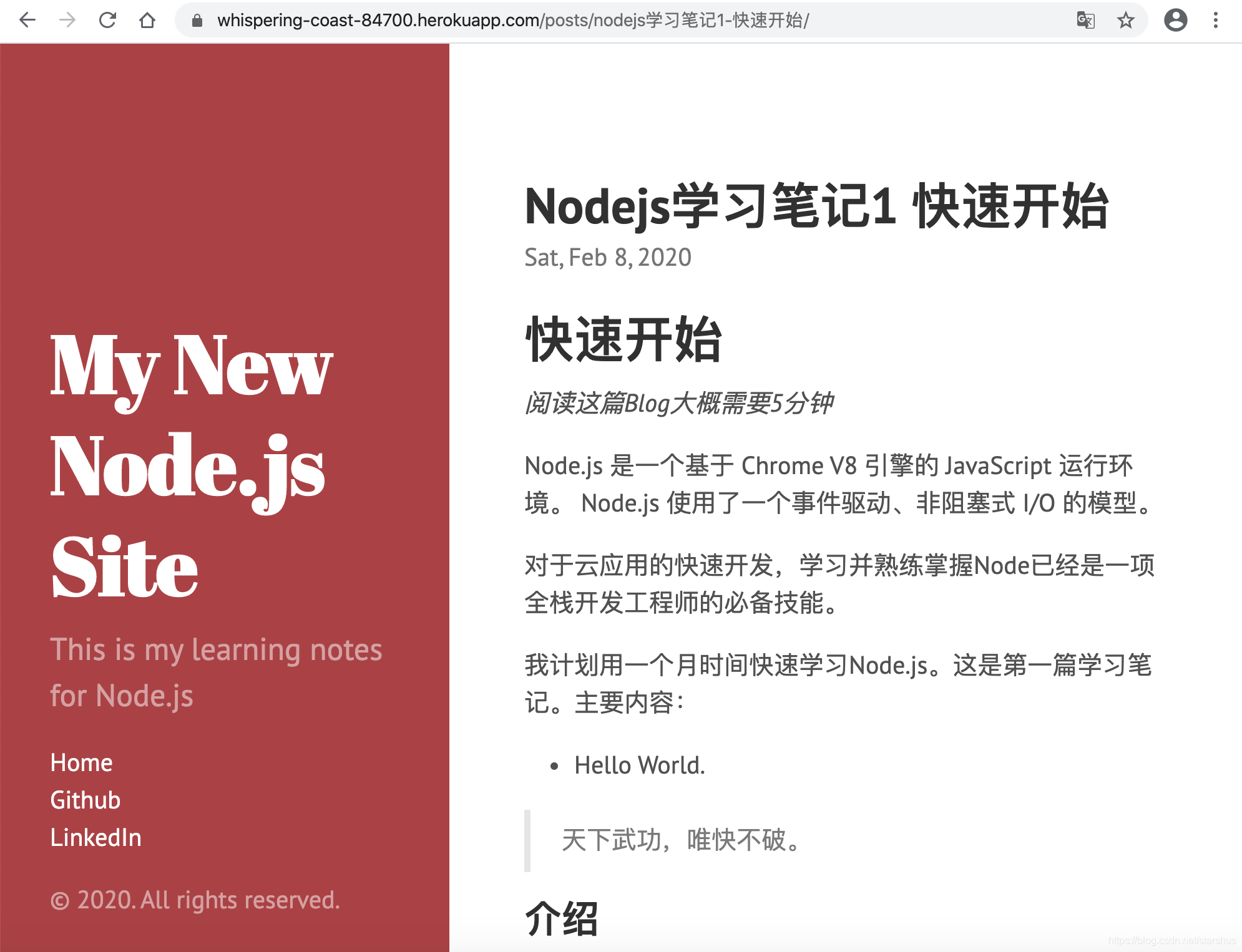Screen dimensions: 1242x952
Task: Click the browser back arrow
Action: [x=27, y=21]
